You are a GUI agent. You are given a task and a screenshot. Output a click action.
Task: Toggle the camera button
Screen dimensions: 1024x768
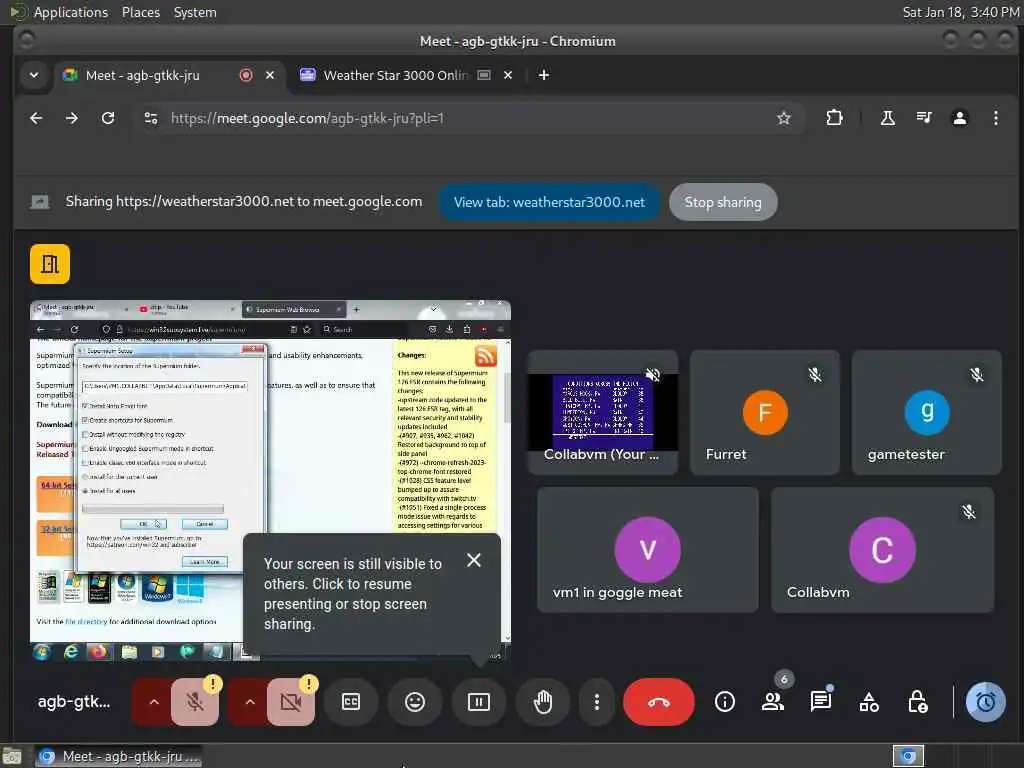tap(291, 702)
